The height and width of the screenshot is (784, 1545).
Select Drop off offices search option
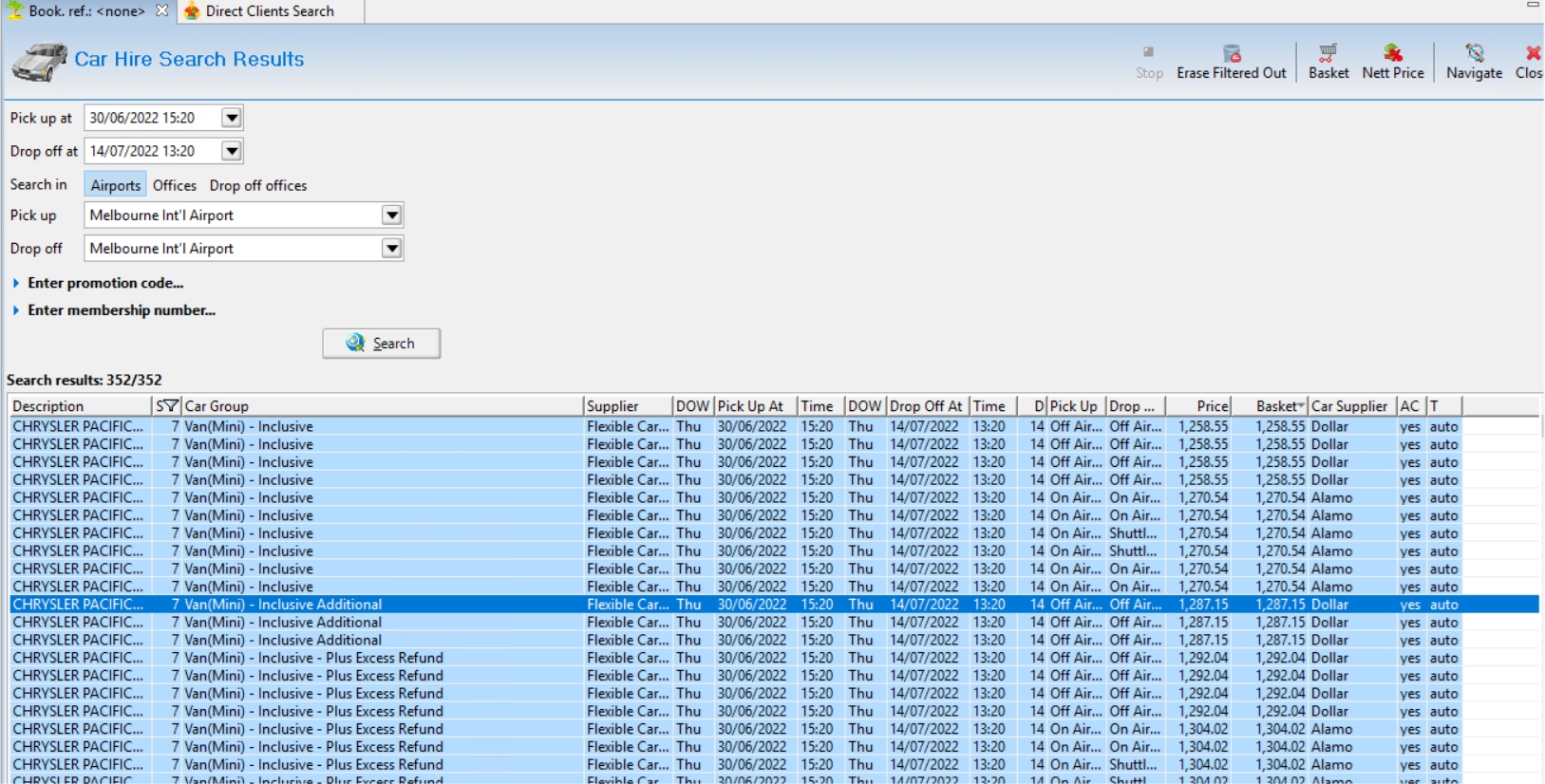258,185
